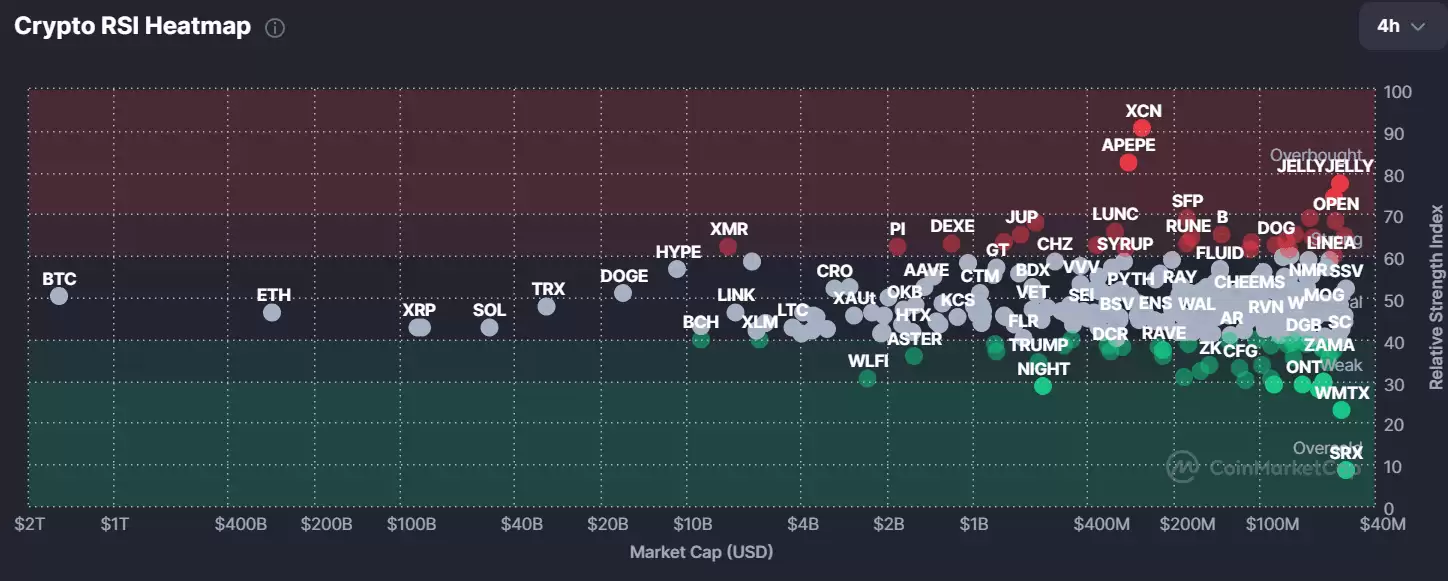This screenshot has height=581, width=1448.
Task: Click the SOL bubble on the chart
Action: click(x=489, y=327)
